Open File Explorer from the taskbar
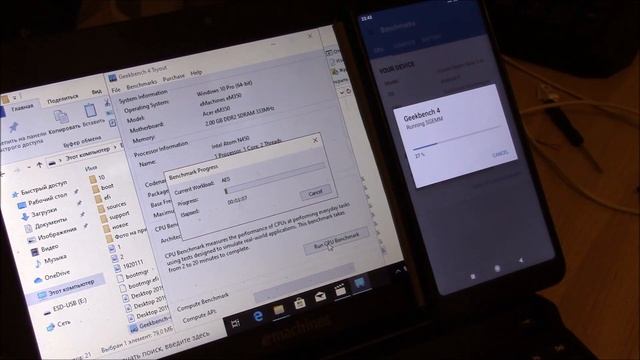Screen dimensions: 640x360 (x=279, y=310)
